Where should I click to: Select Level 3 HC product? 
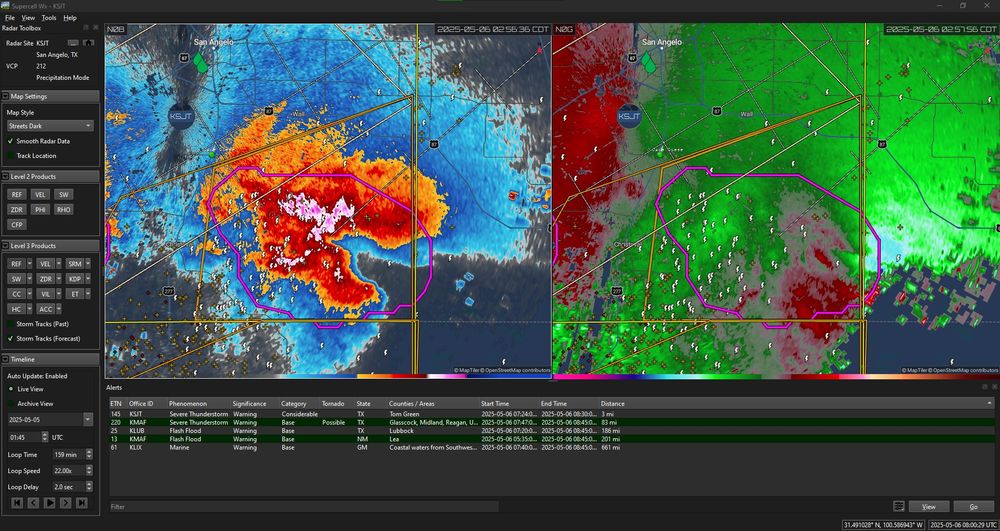click(17, 309)
